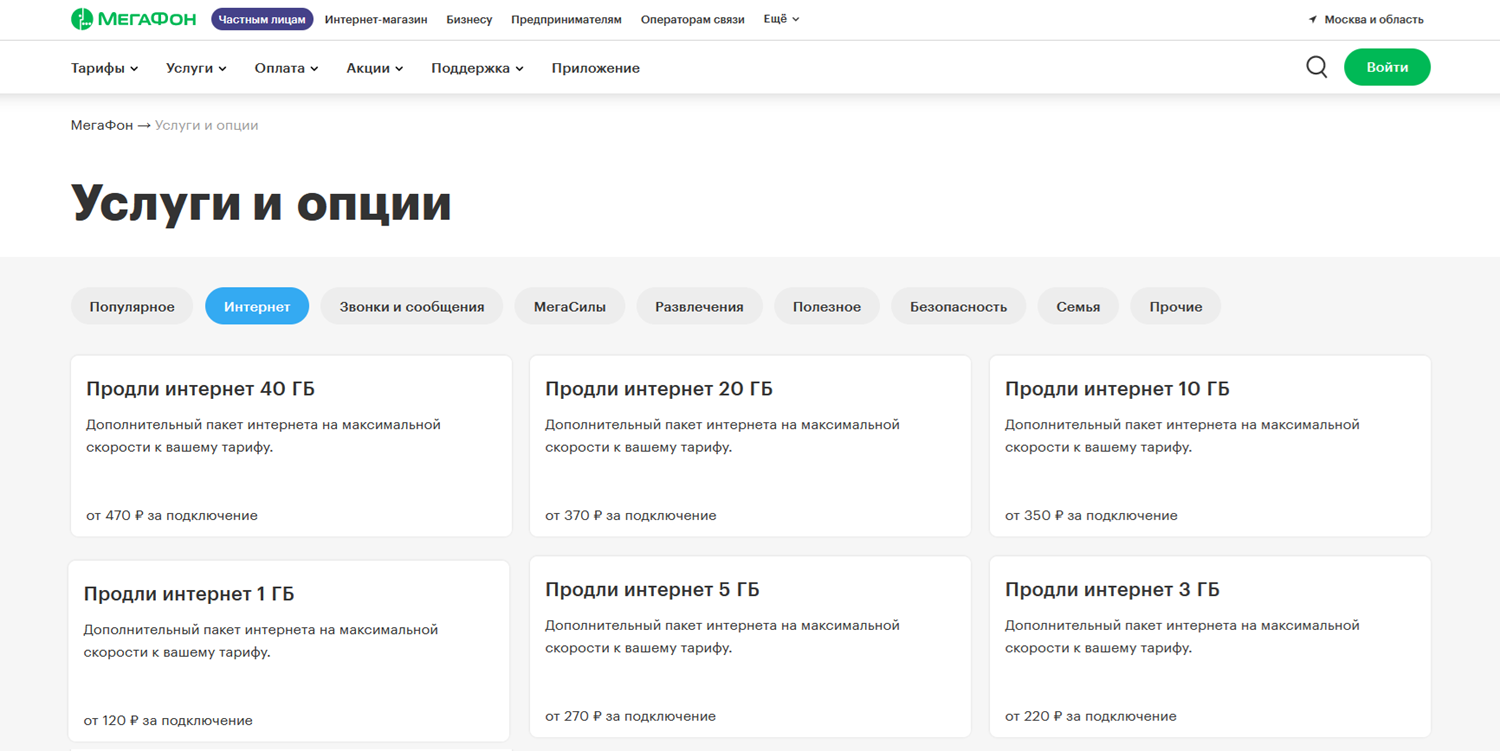
Task: Open the Продли интернет 3 ГБ card
Action: pos(1210,647)
